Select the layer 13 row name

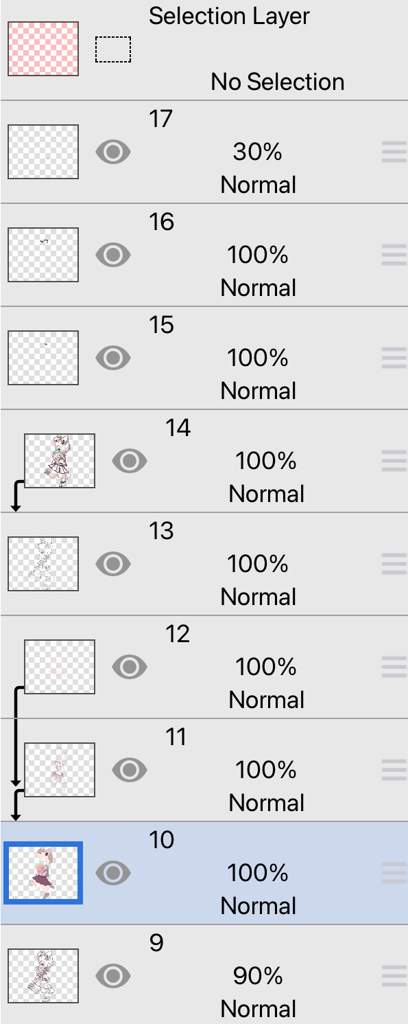coord(161,531)
